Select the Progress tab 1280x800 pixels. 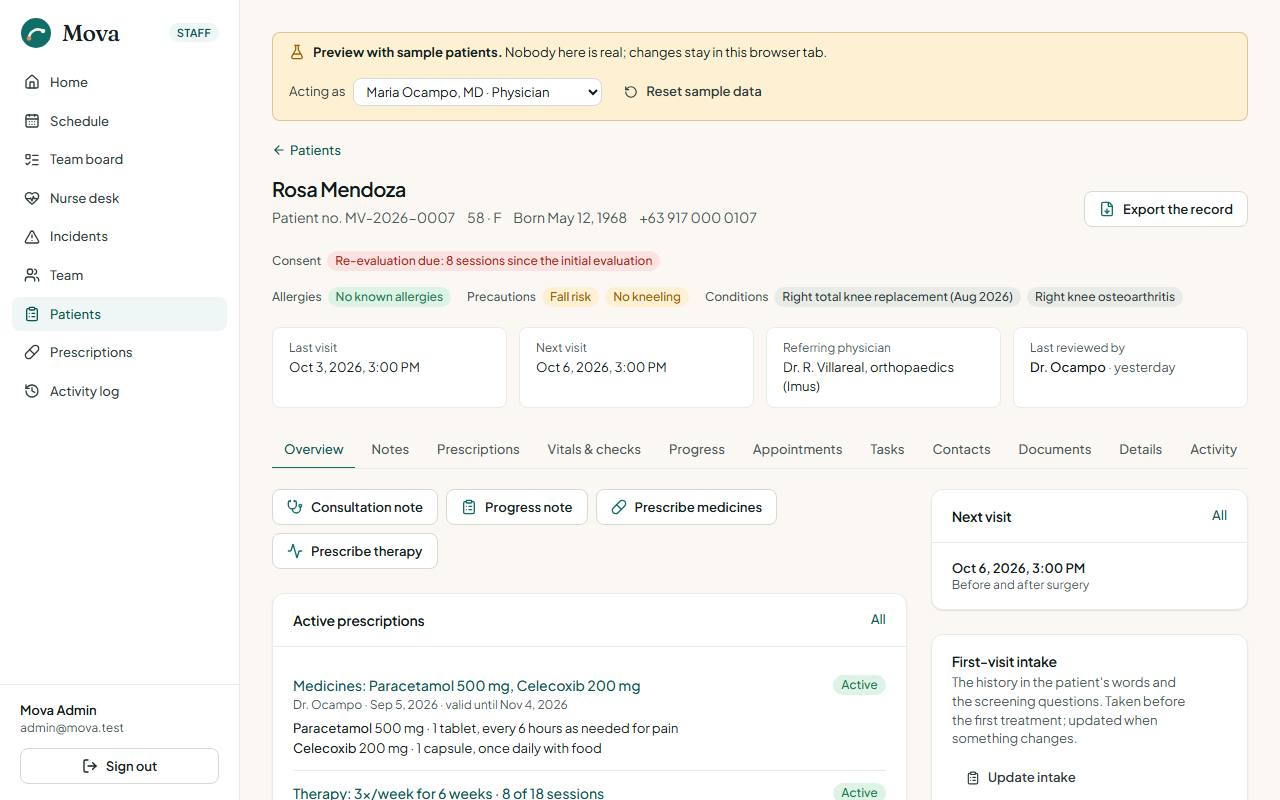[x=697, y=449]
